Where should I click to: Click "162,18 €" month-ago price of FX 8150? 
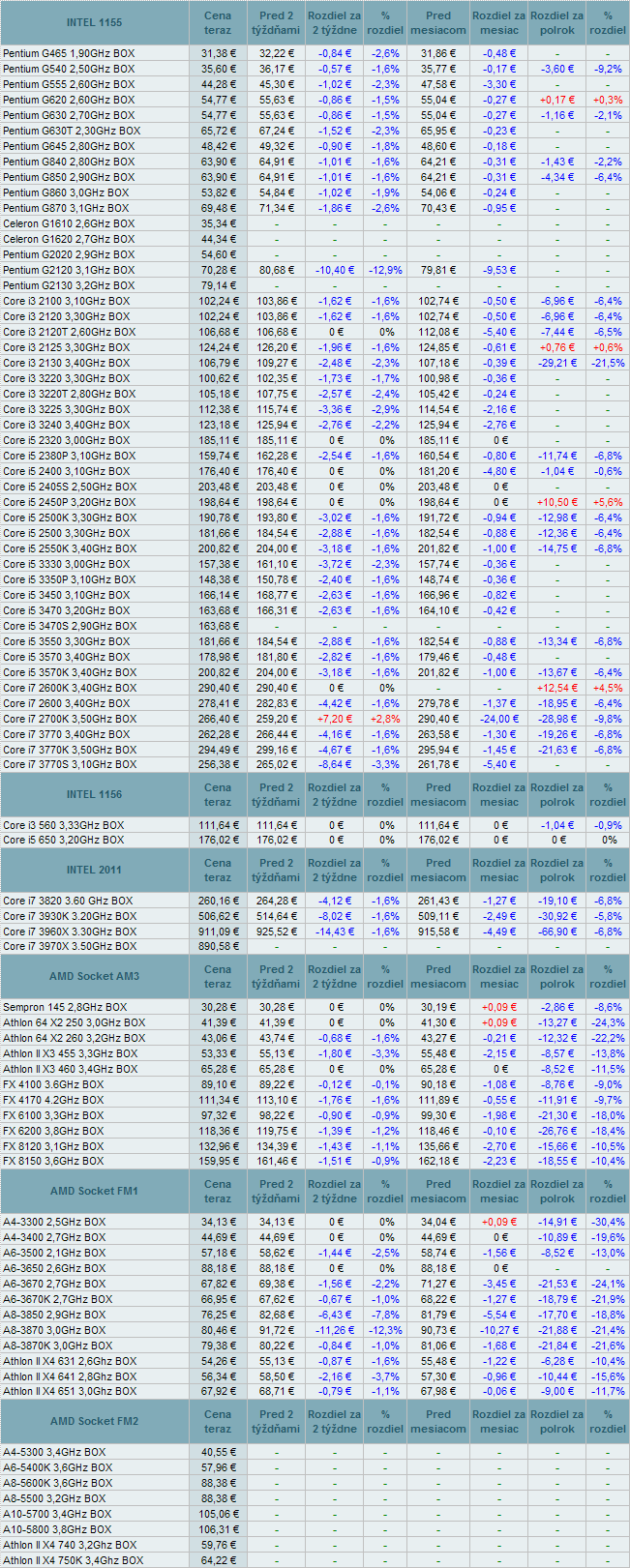click(438, 1162)
